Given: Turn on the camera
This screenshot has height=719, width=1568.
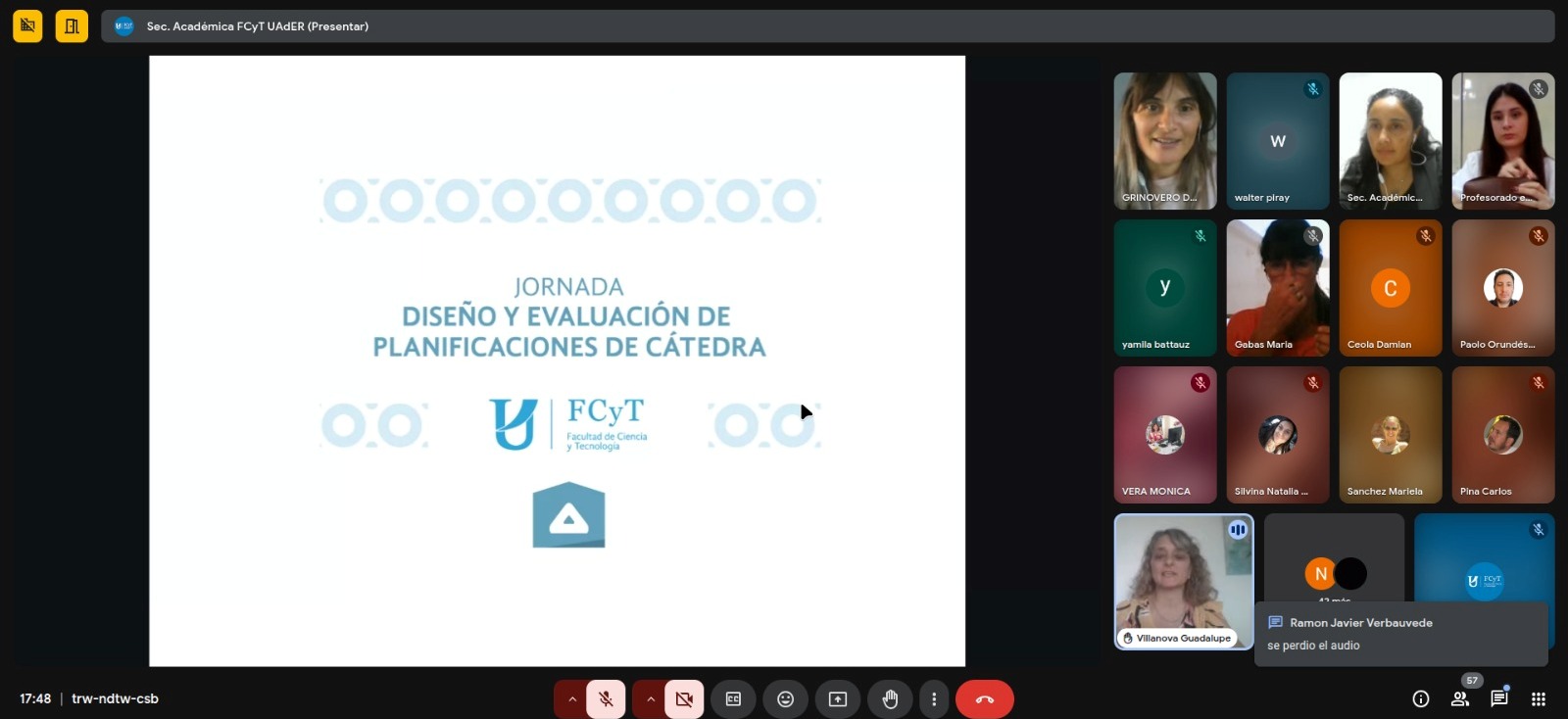Looking at the screenshot, I should tap(684, 698).
